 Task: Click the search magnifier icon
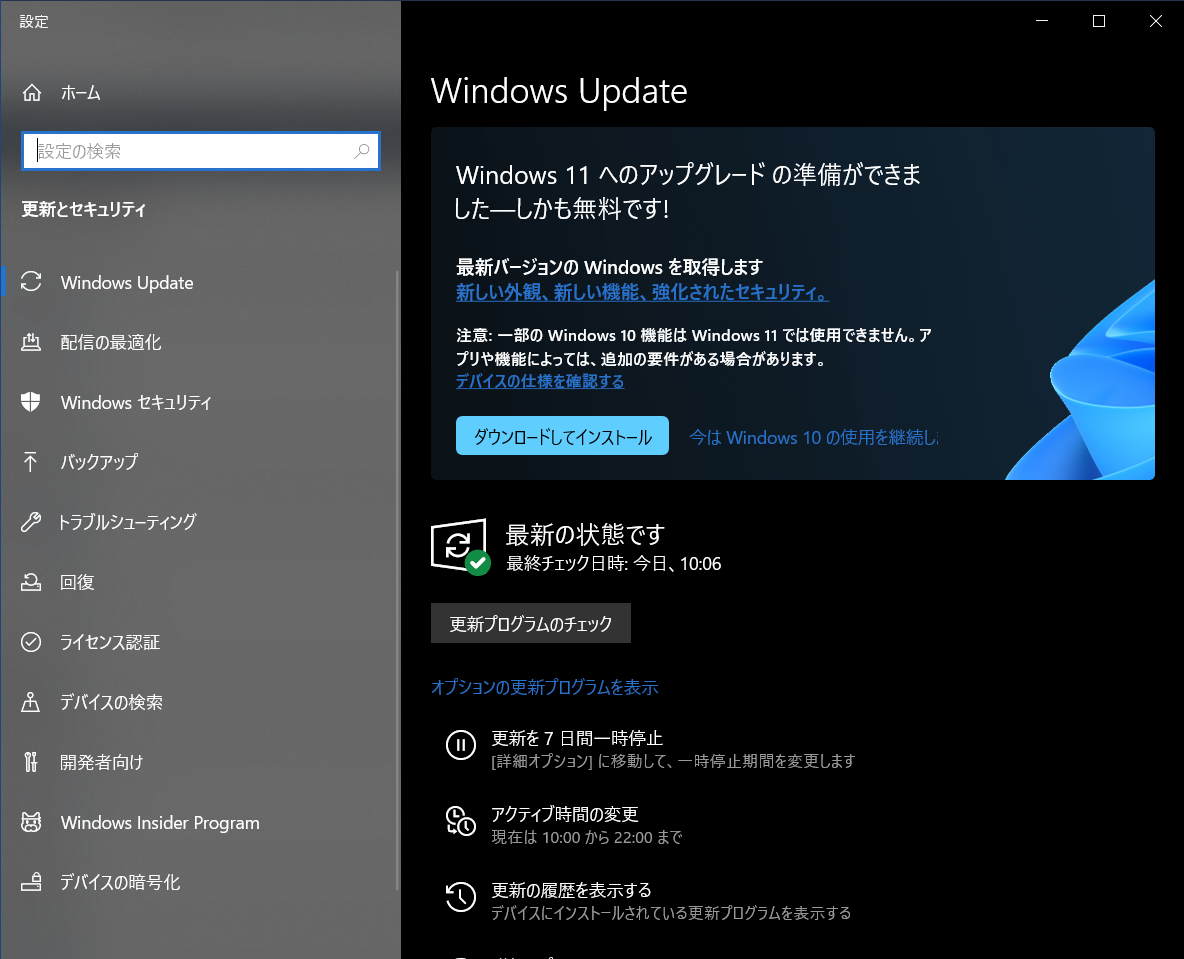coord(362,151)
